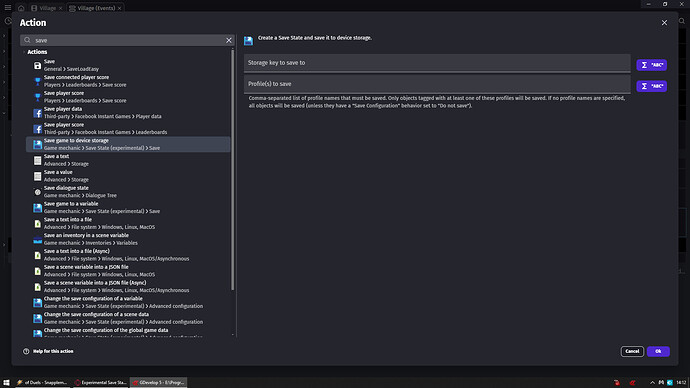690x388 pixels.
Task: Click the Cancel button
Action: 632,351
